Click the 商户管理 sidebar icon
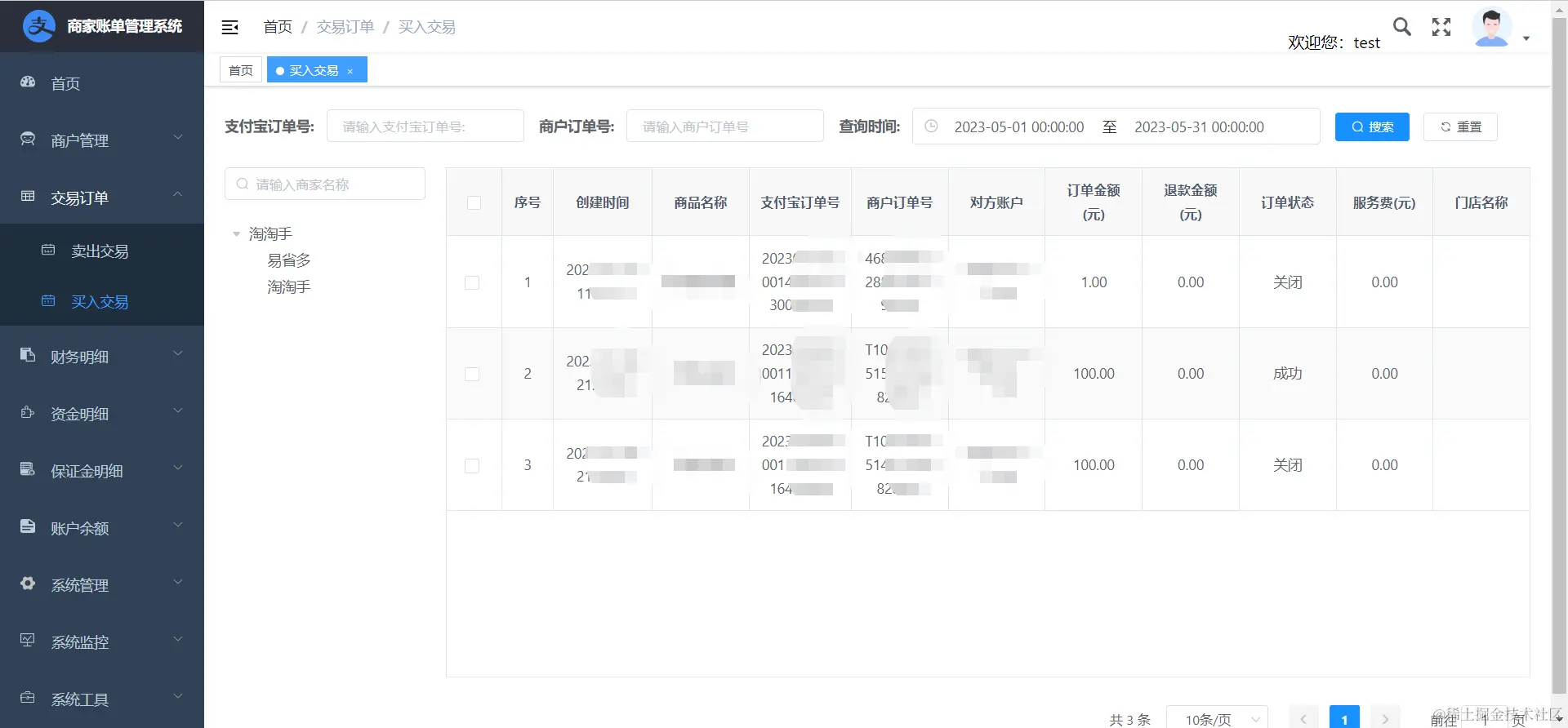The height and width of the screenshot is (728, 1568). pos(28,139)
